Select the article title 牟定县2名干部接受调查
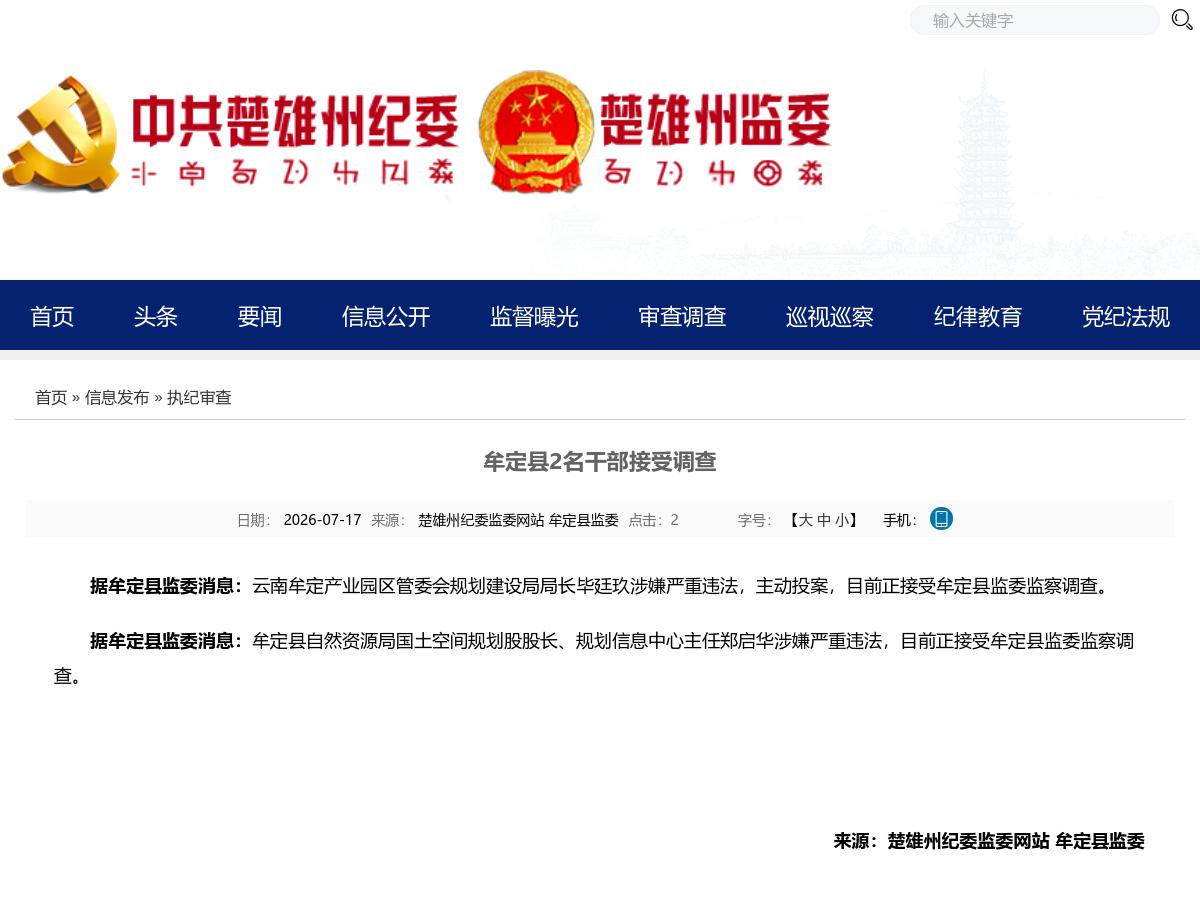This screenshot has height=900, width=1200. tap(600, 462)
